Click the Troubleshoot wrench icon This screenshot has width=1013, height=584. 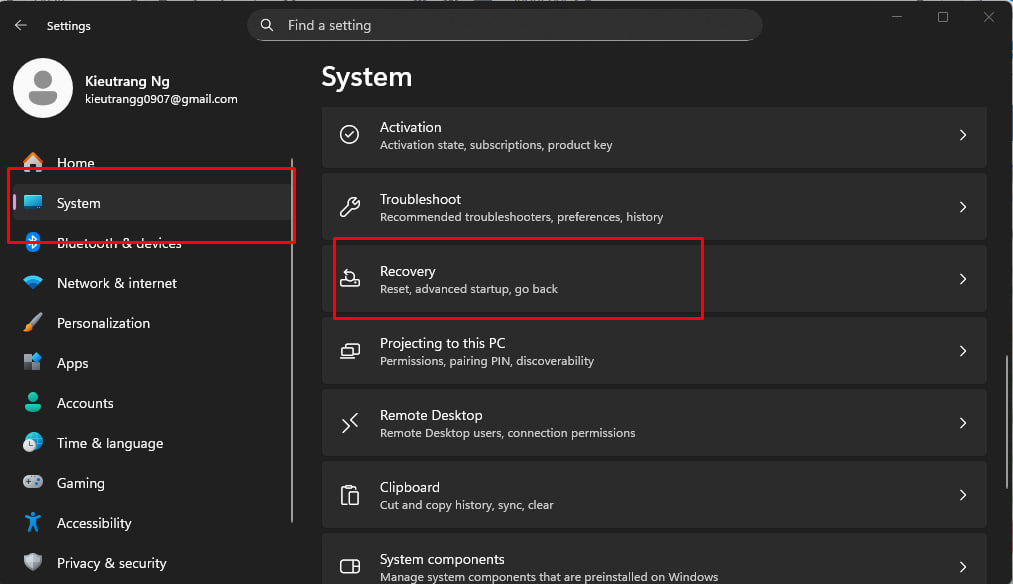350,207
